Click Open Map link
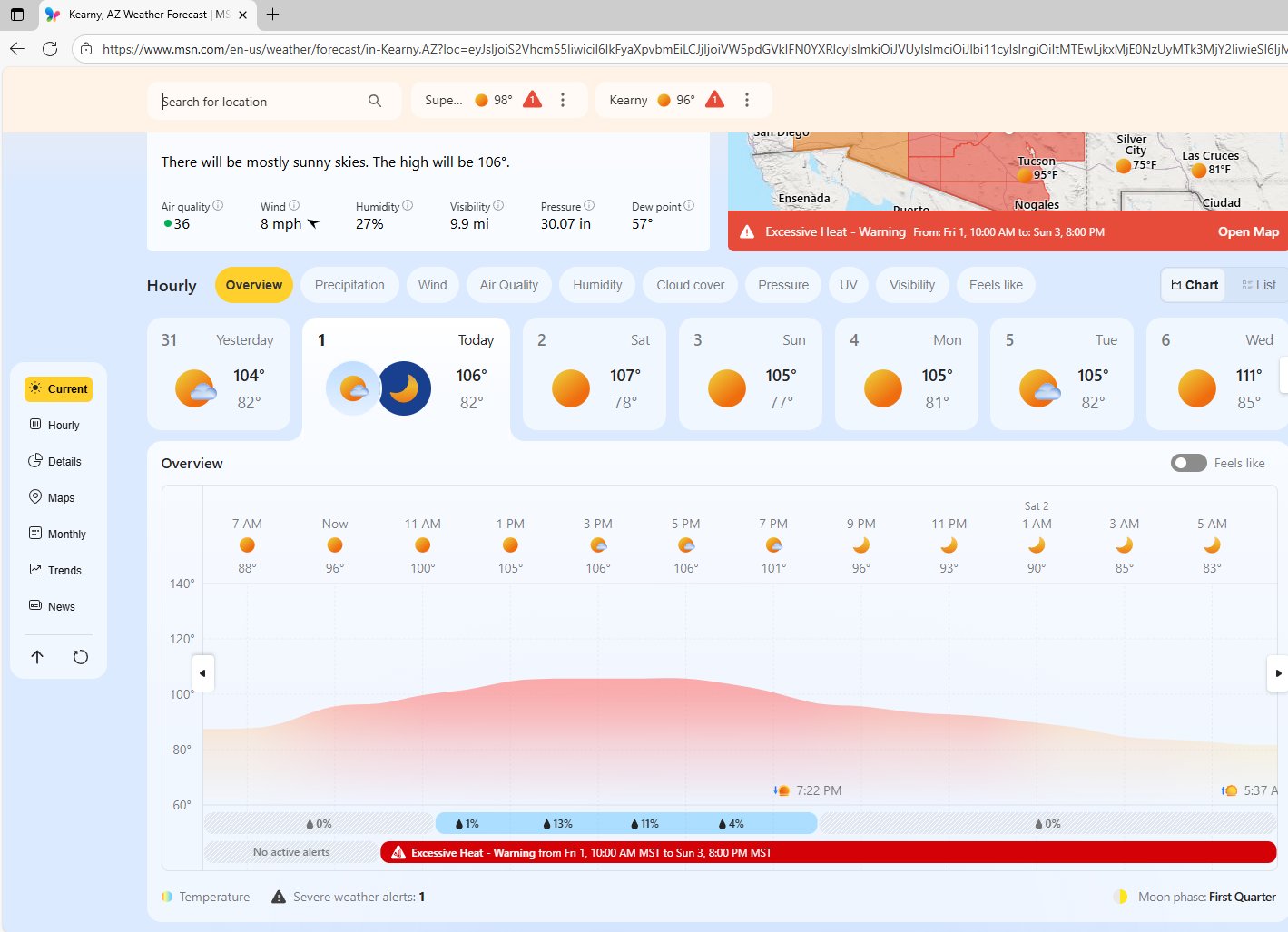The height and width of the screenshot is (932, 1288). click(1248, 232)
